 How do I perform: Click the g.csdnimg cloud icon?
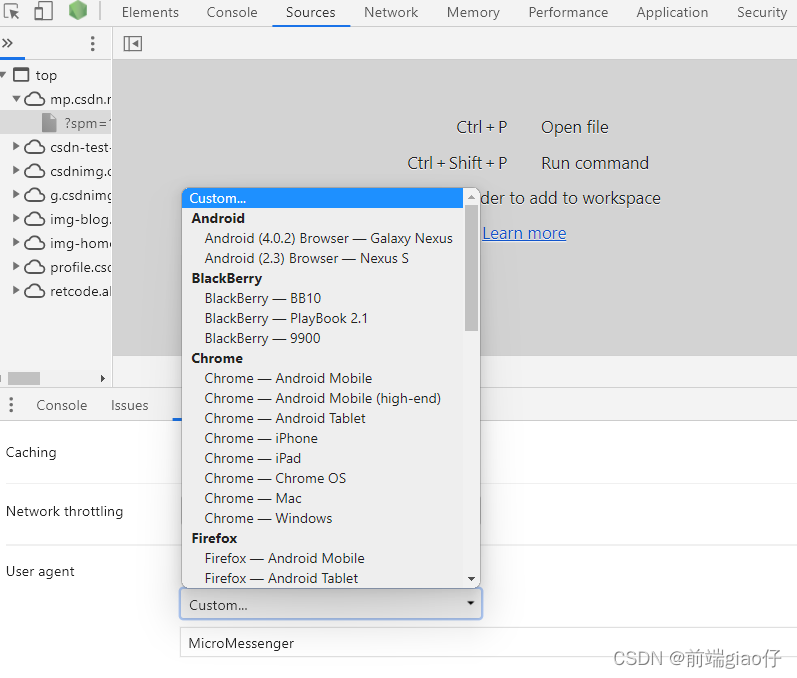point(35,195)
